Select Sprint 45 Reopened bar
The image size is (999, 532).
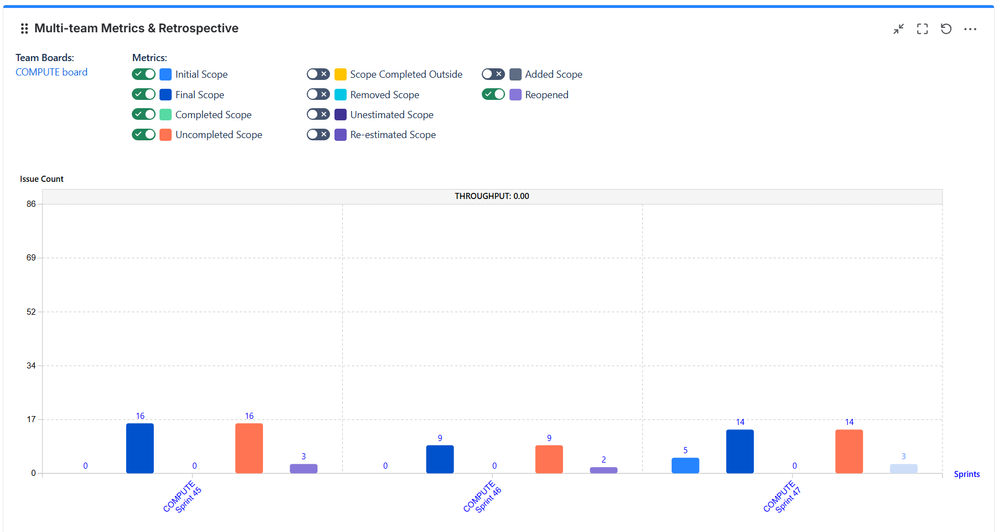click(x=304, y=468)
